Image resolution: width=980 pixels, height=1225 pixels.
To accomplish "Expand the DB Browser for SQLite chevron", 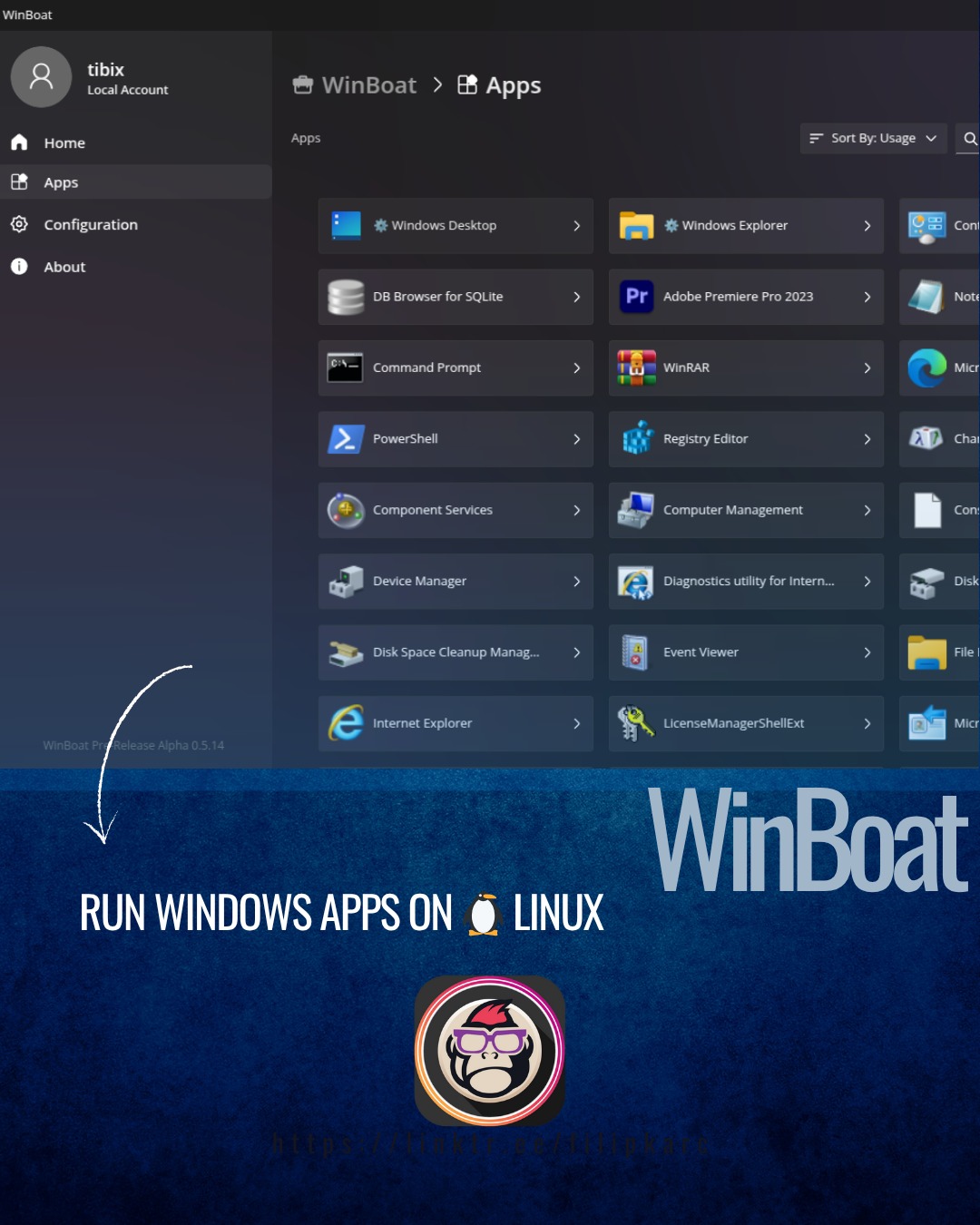I will click(x=577, y=297).
